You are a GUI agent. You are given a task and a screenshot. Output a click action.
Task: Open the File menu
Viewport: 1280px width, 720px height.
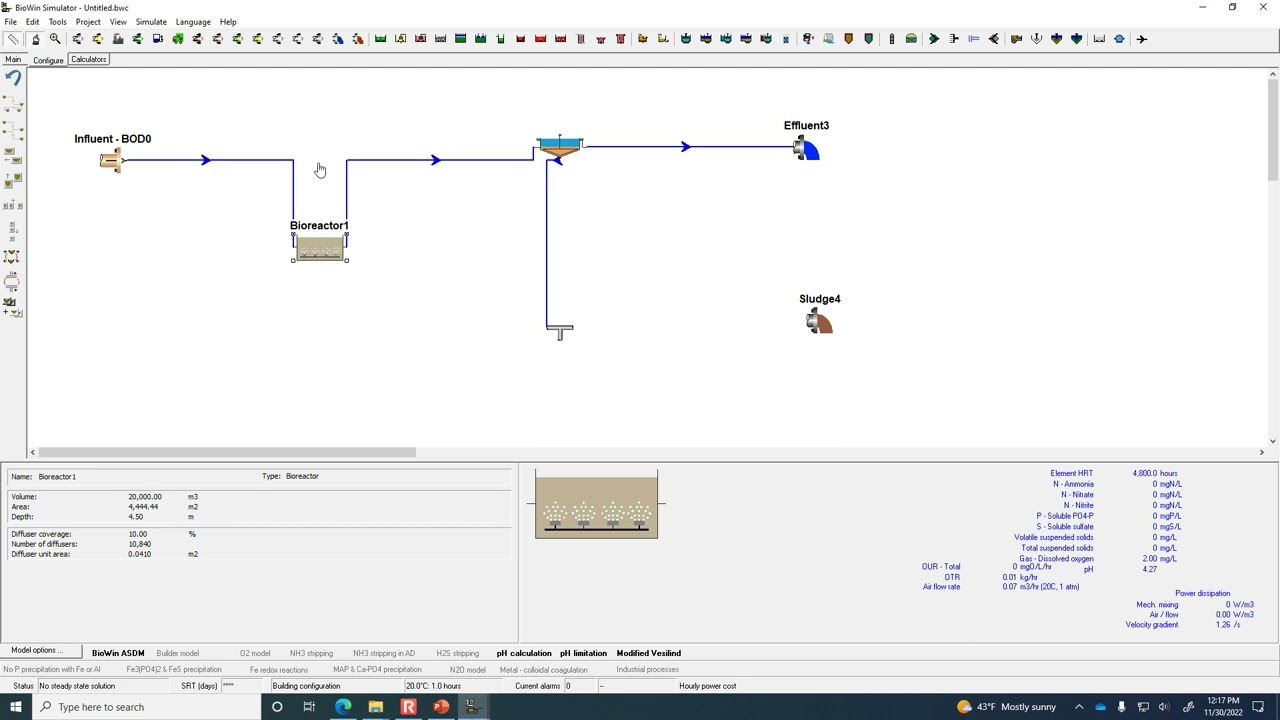pos(10,22)
